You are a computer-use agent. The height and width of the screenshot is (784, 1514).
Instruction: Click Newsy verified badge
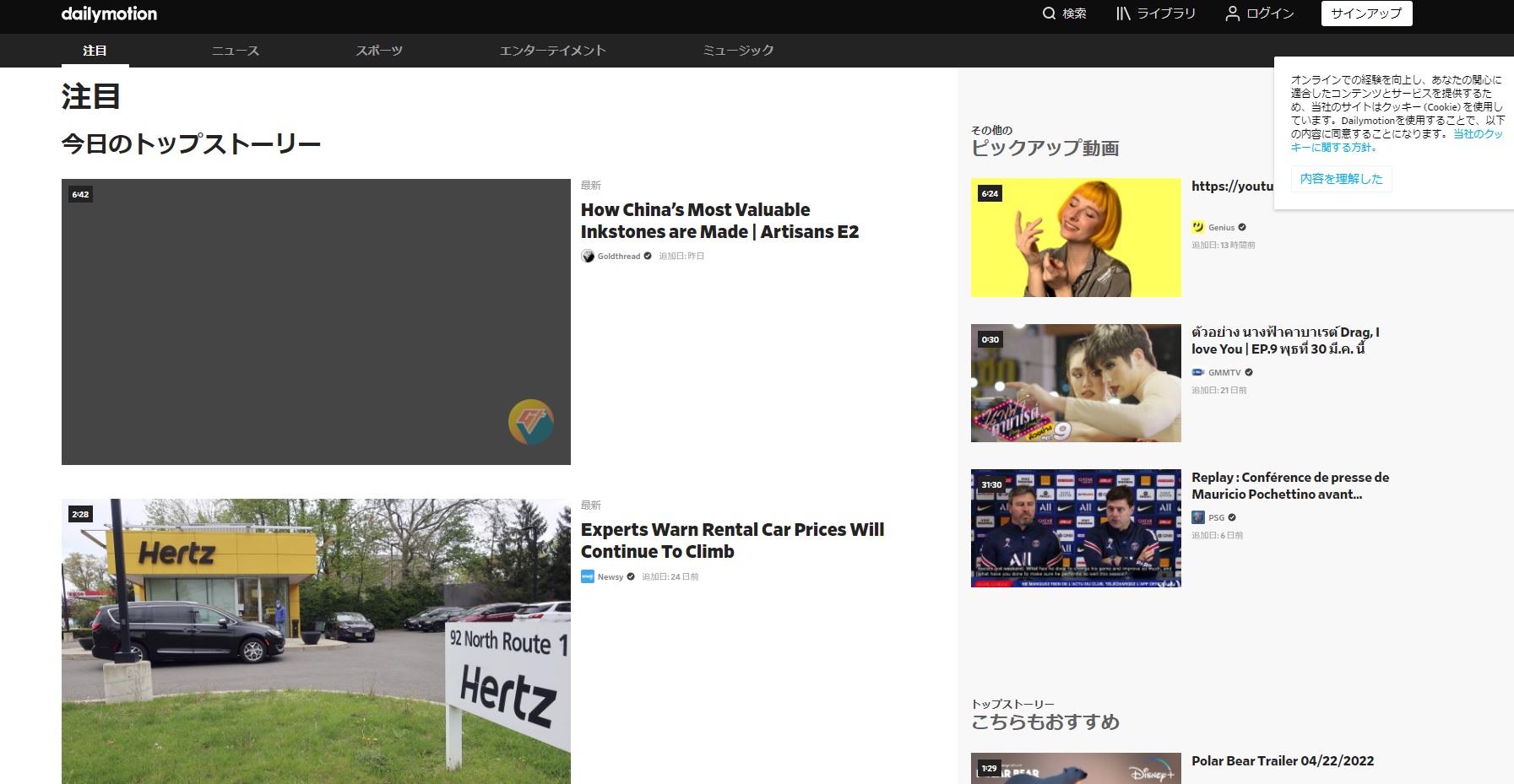point(631,577)
